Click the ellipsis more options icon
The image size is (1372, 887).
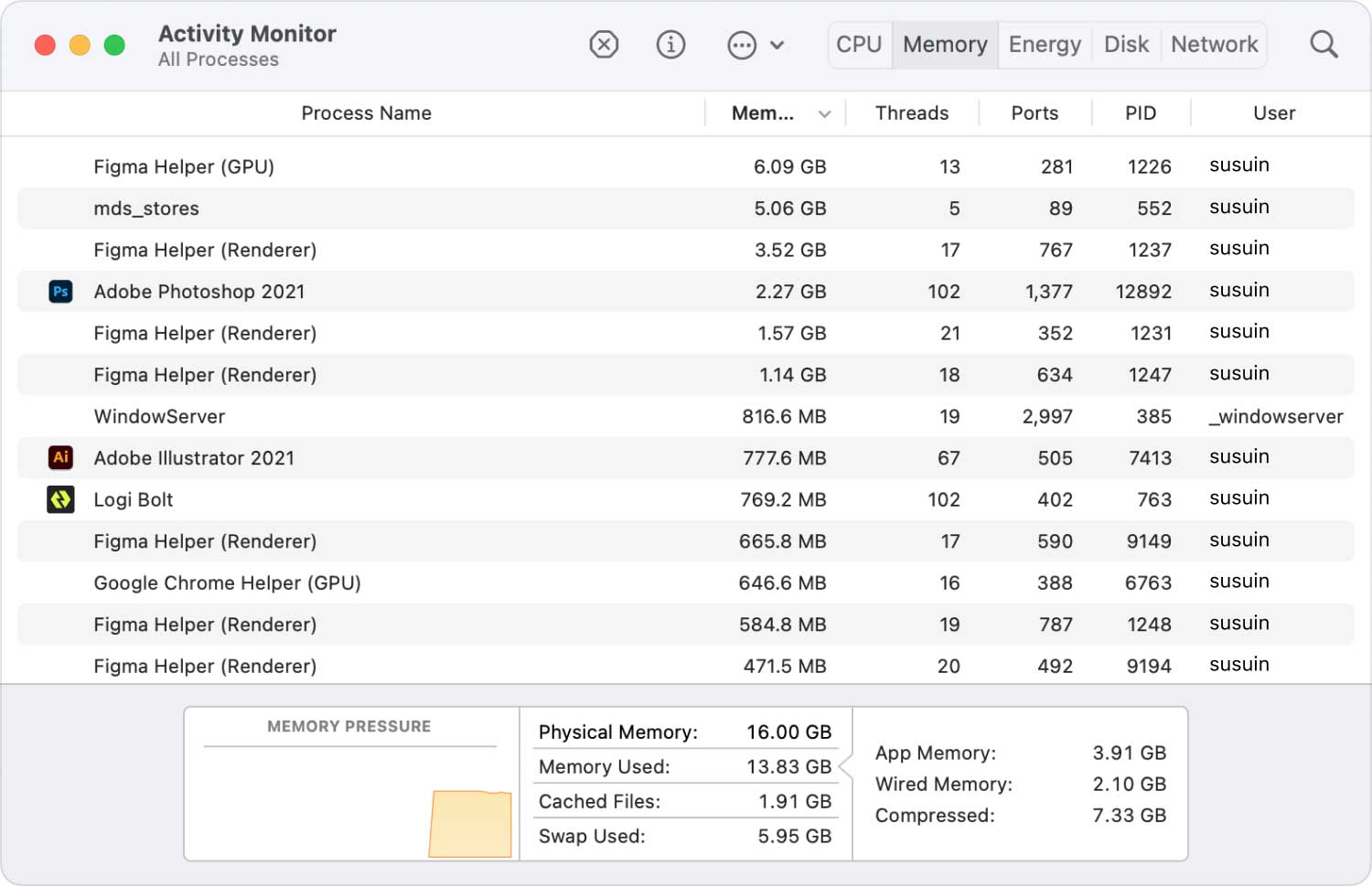click(742, 45)
